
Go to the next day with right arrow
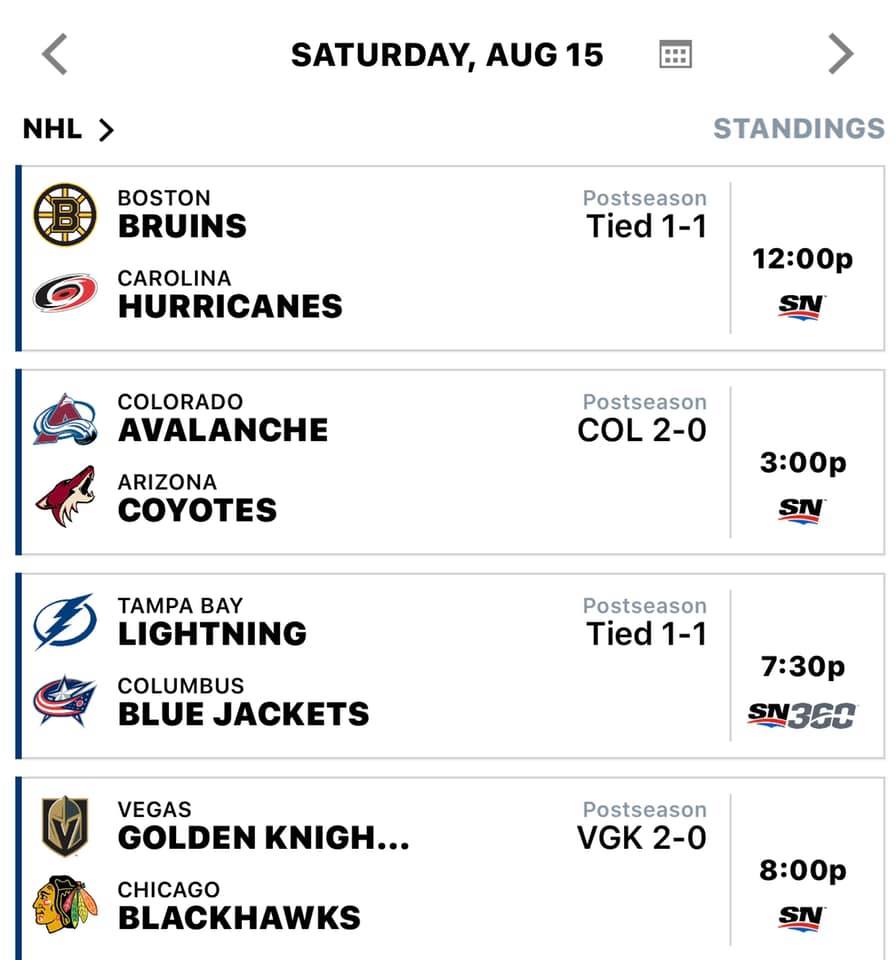click(x=841, y=54)
